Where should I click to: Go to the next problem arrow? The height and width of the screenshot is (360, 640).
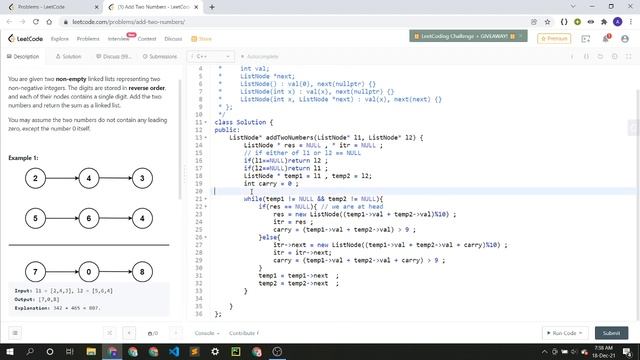pyautogui.click(x=176, y=333)
